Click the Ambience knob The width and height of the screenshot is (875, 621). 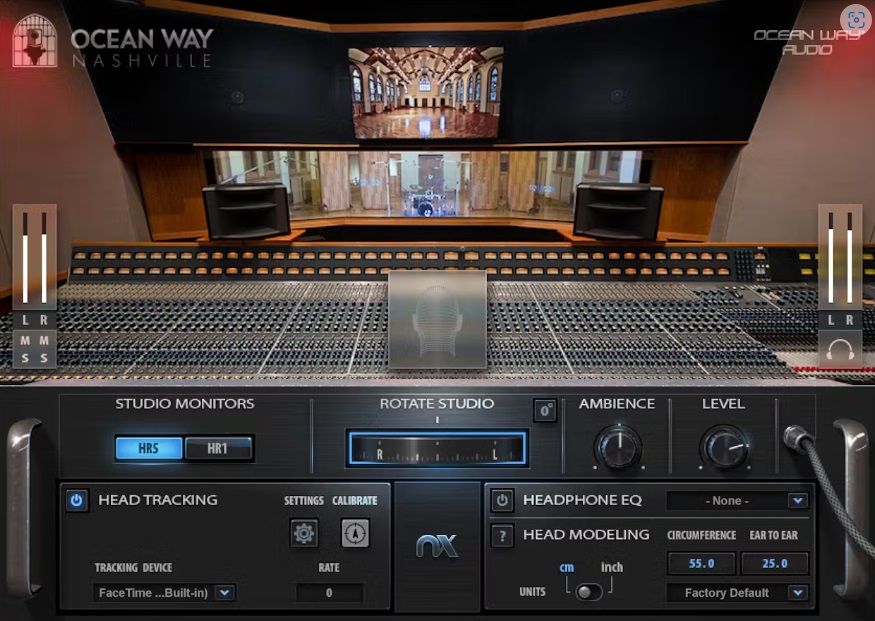(x=617, y=447)
